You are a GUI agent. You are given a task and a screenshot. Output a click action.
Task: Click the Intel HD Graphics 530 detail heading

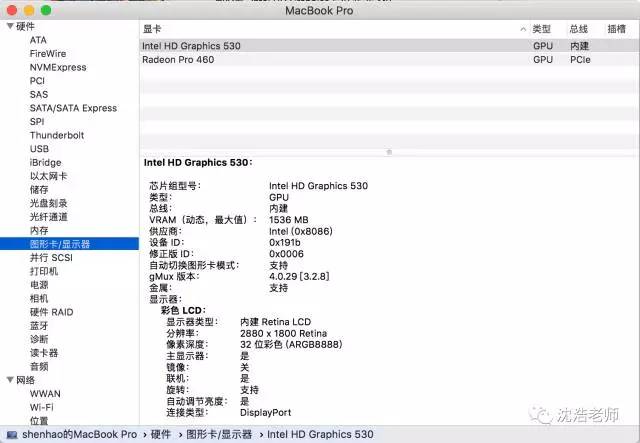(198, 163)
